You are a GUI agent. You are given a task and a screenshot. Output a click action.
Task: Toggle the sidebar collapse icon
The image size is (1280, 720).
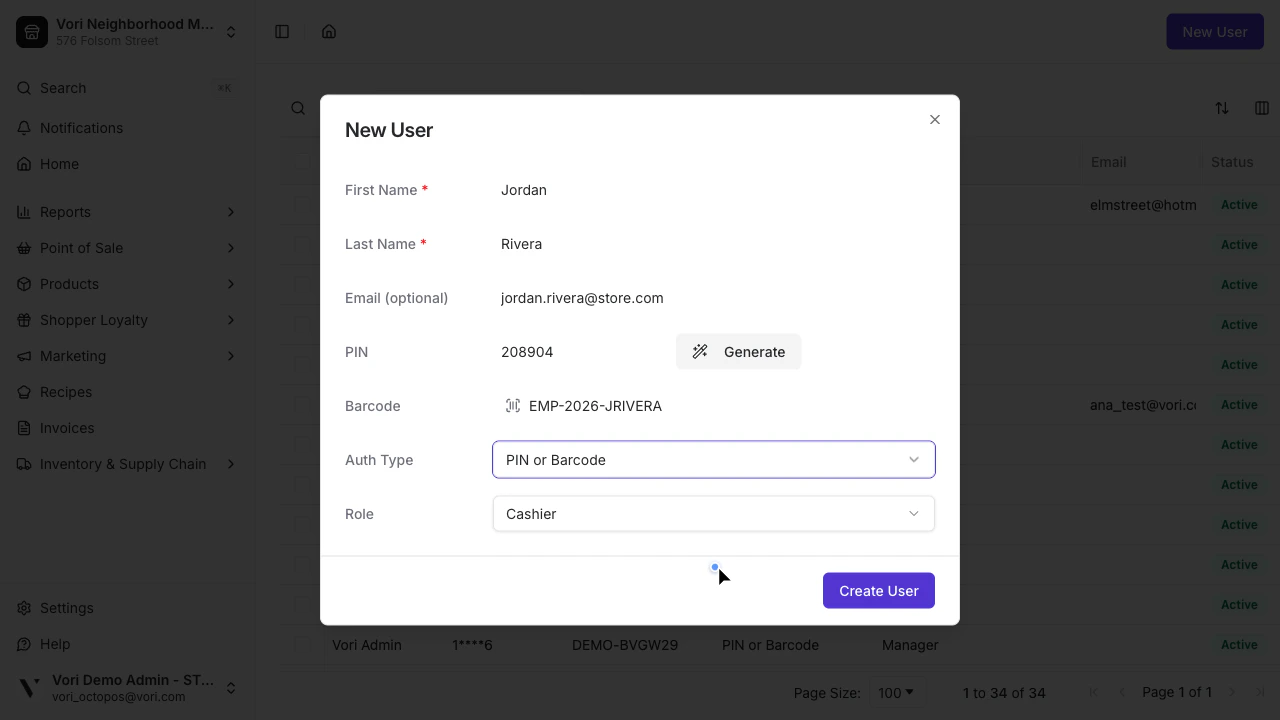coord(282,31)
